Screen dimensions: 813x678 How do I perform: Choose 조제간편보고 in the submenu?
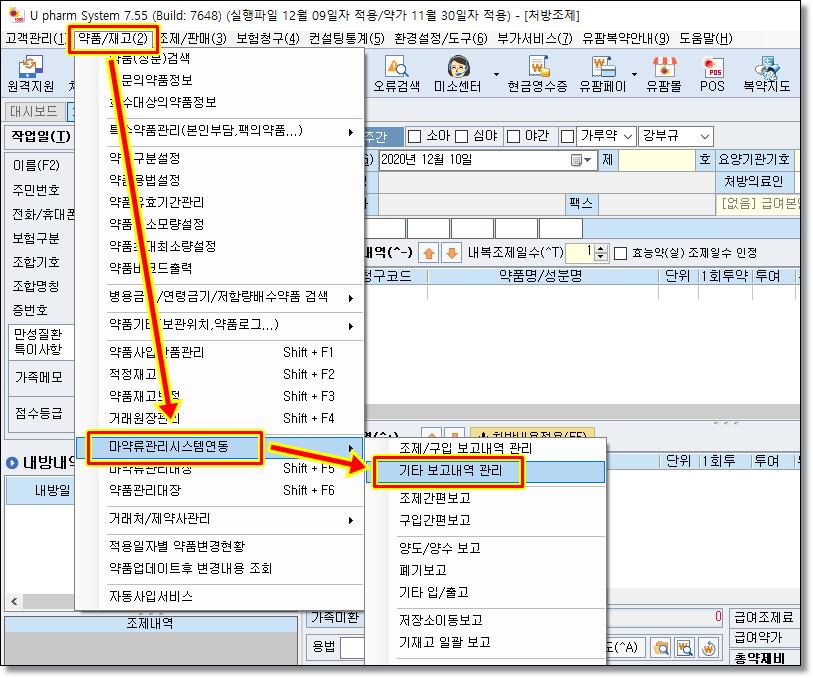point(434,498)
